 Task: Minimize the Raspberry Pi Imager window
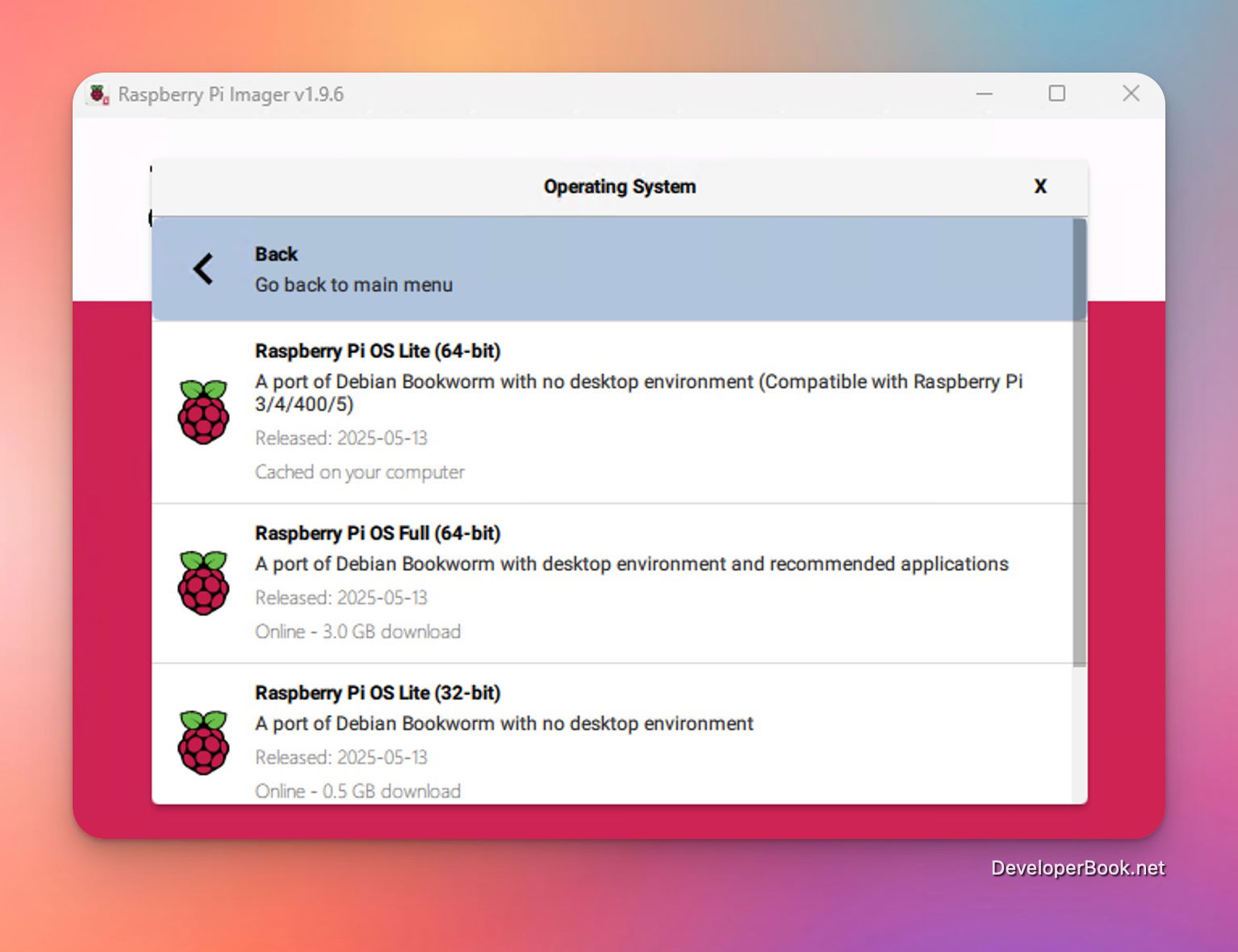point(985,94)
